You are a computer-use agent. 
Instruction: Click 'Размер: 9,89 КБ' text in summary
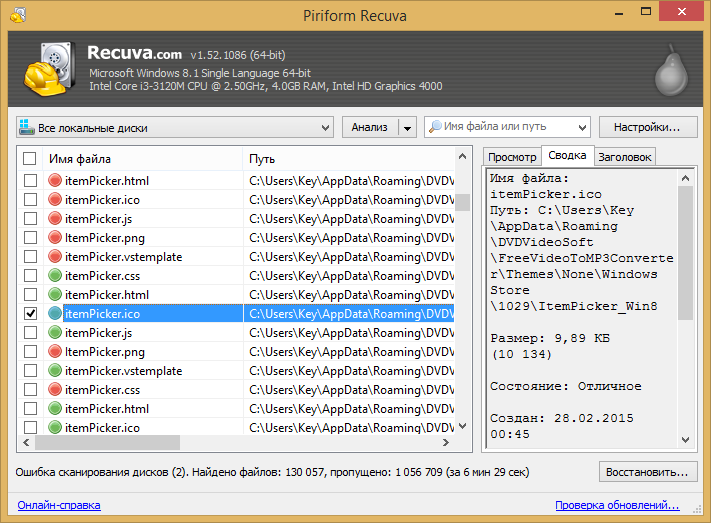click(550, 338)
